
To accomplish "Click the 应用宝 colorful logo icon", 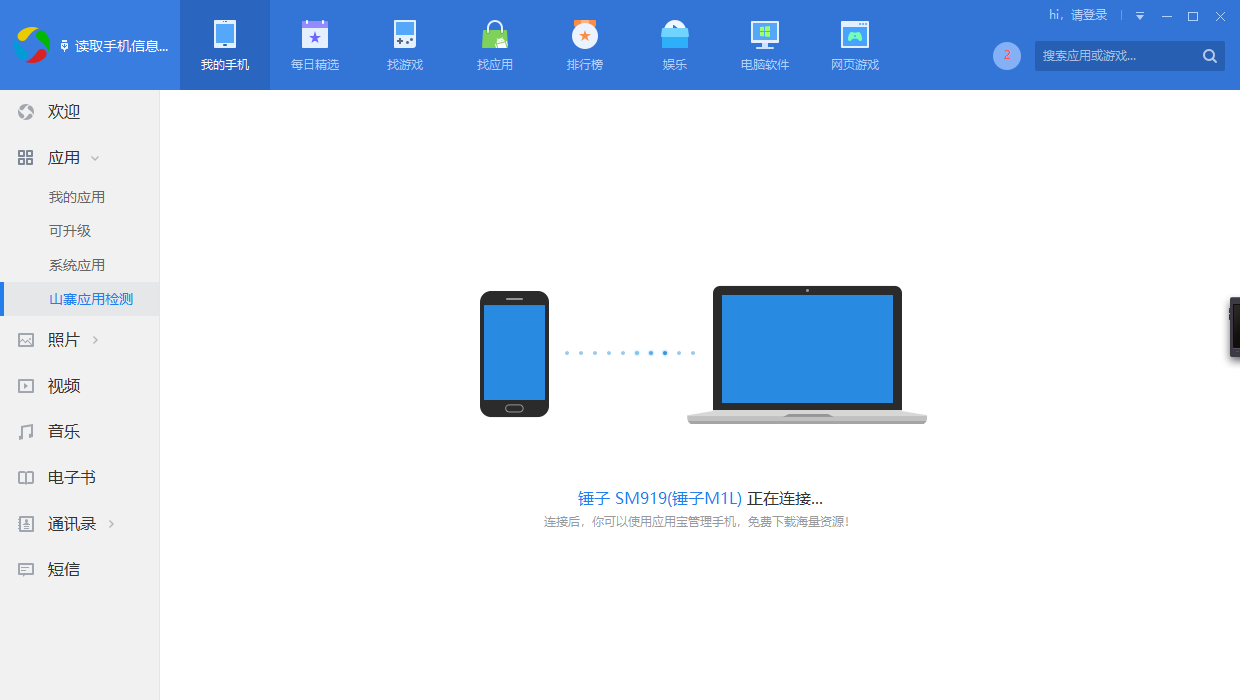I will (x=32, y=45).
